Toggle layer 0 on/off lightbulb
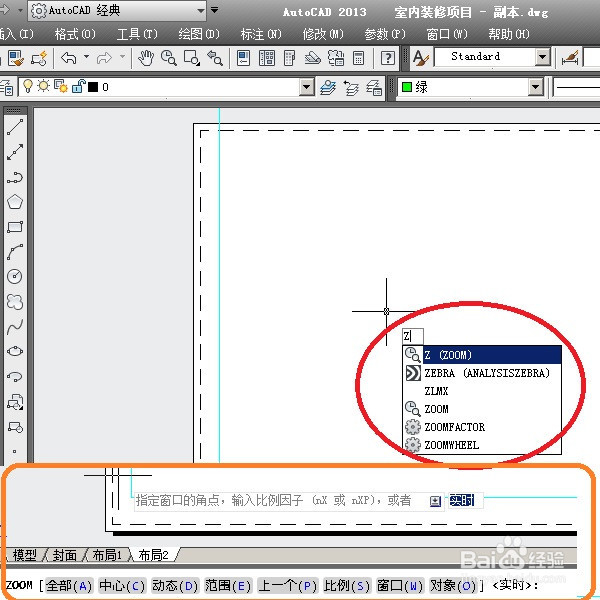The image size is (600, 600). click(28, 86)
